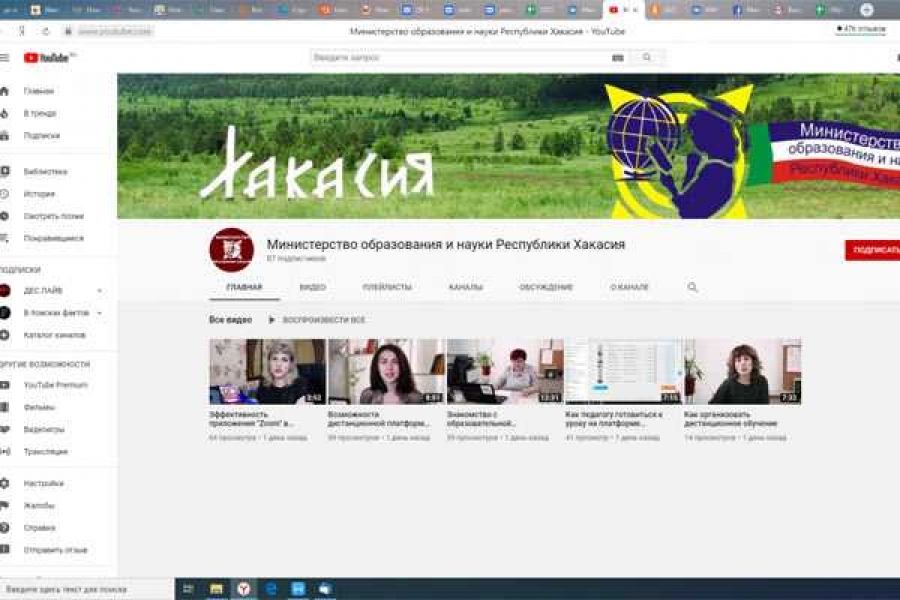Expand the В поисках фактов subscription arrow
This screenshot has width=900, height=600.
point(99,313)
